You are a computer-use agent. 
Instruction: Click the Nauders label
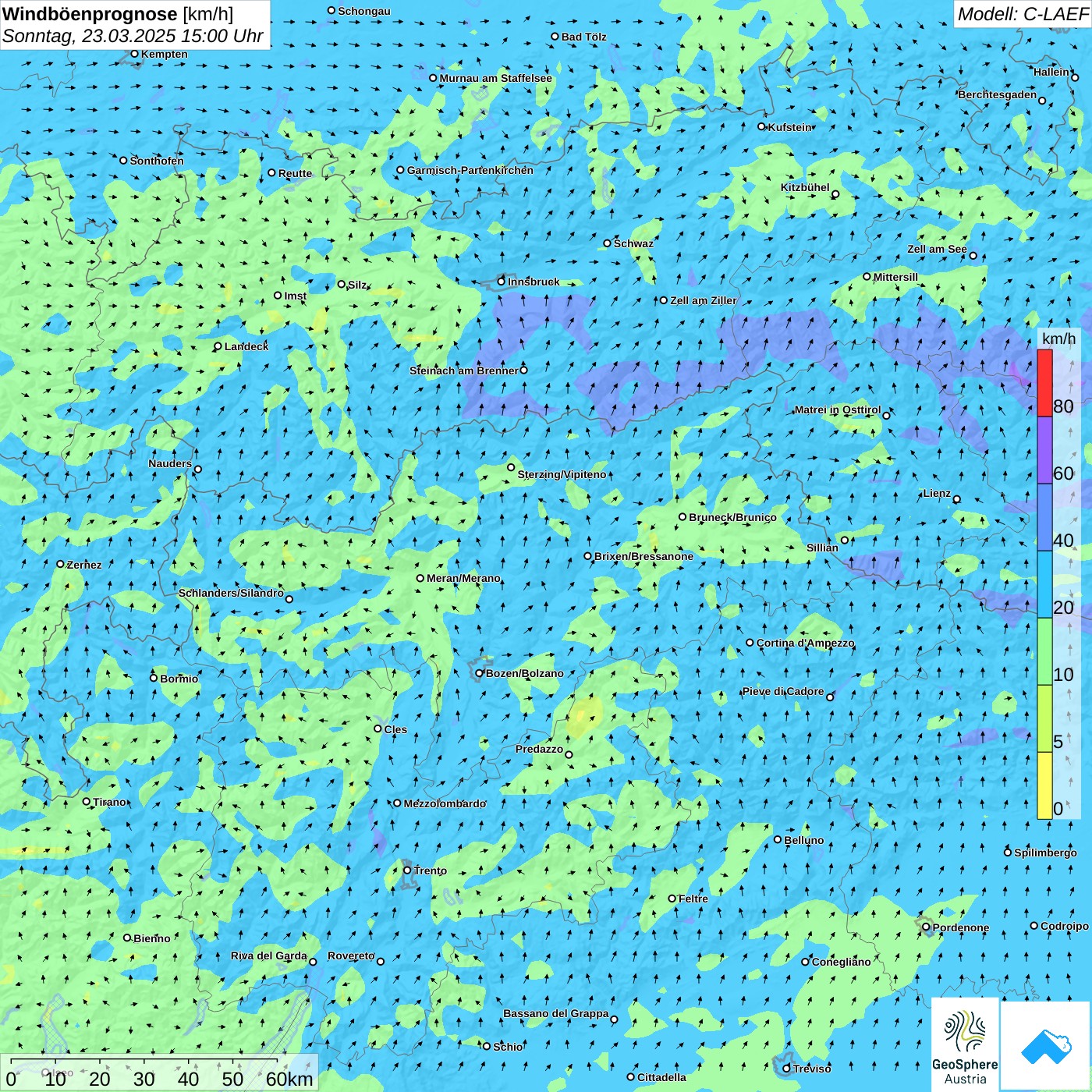(169, 463)
